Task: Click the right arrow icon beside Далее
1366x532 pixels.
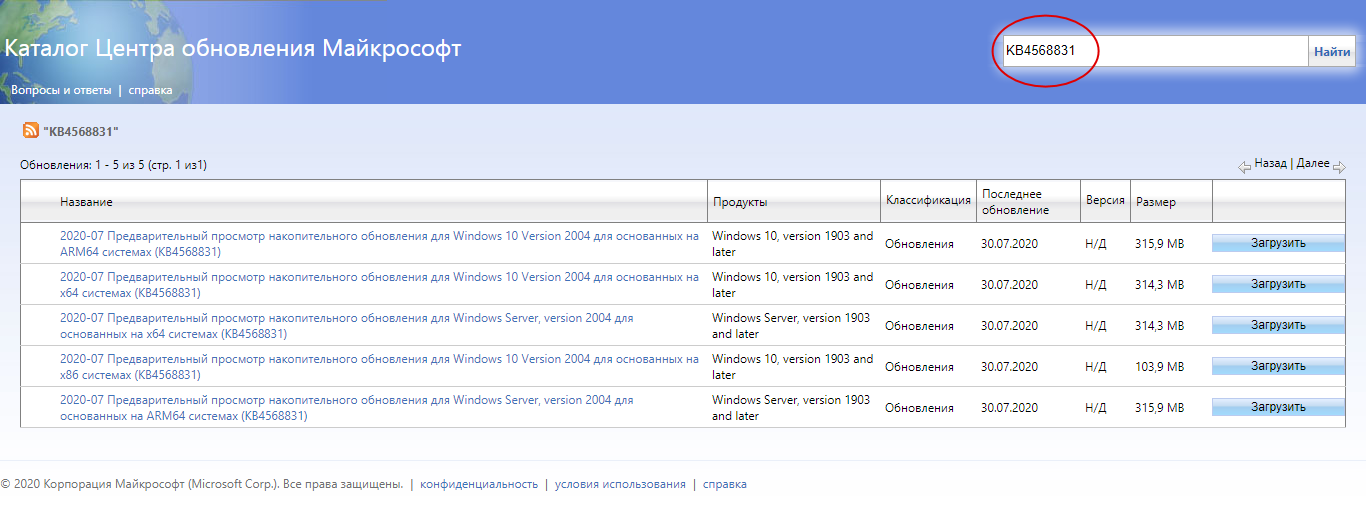Action: (x=1339, y=167)
